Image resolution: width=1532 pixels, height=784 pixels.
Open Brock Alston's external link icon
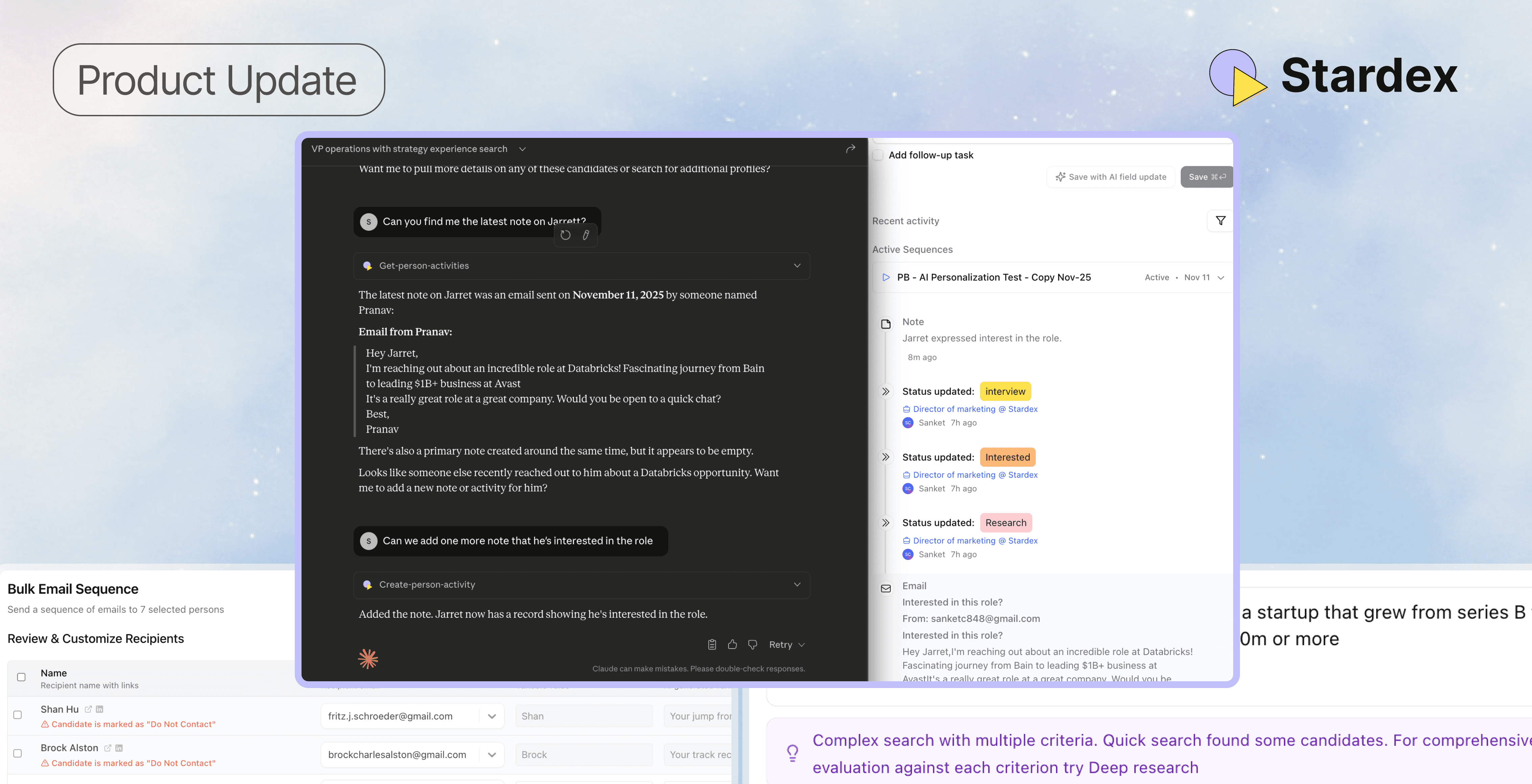(x=107, y=748)
